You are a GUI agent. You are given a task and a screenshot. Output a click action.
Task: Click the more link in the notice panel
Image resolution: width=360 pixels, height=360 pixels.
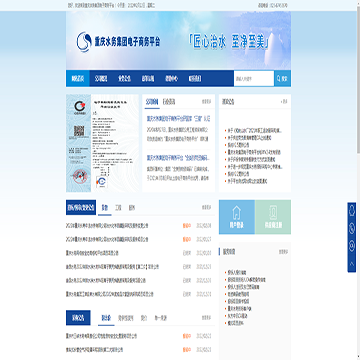click(x=284, y=102)
